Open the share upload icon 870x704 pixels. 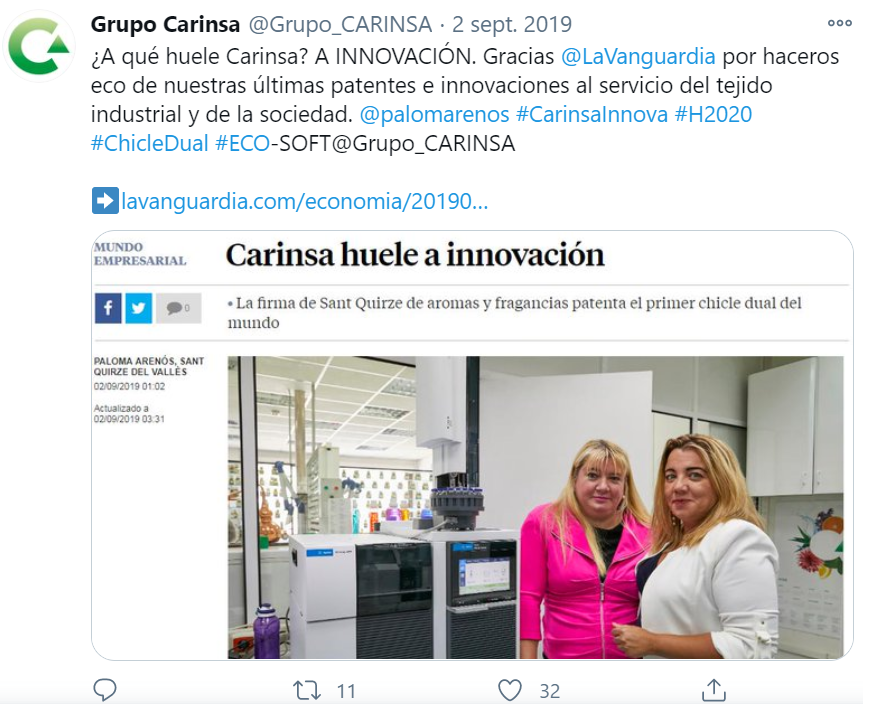[x=714, y=690]
